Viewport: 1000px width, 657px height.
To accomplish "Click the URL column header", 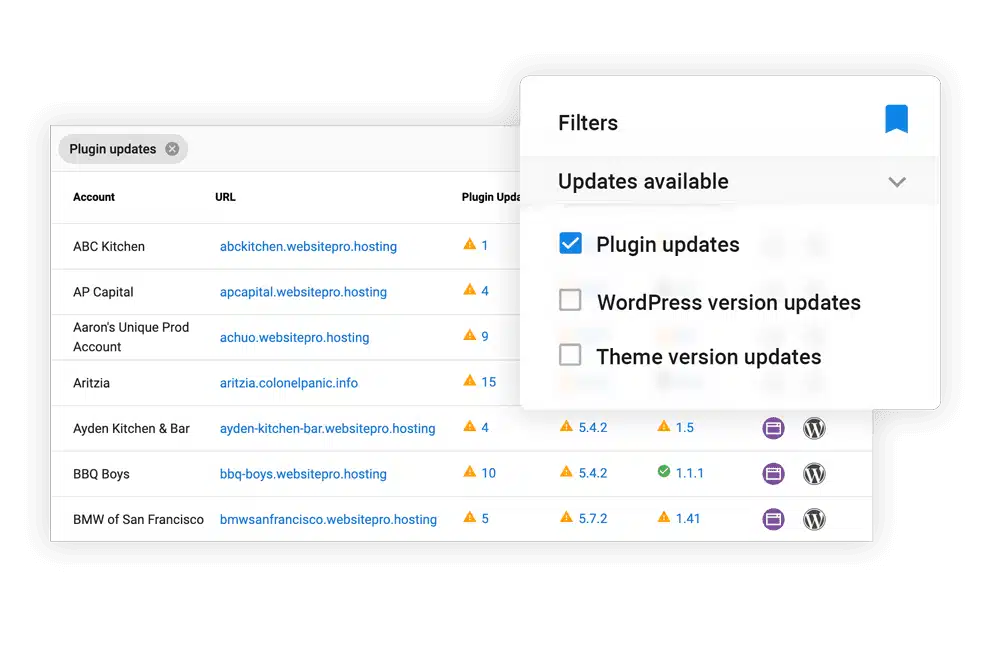I will [x=225, y=197].
